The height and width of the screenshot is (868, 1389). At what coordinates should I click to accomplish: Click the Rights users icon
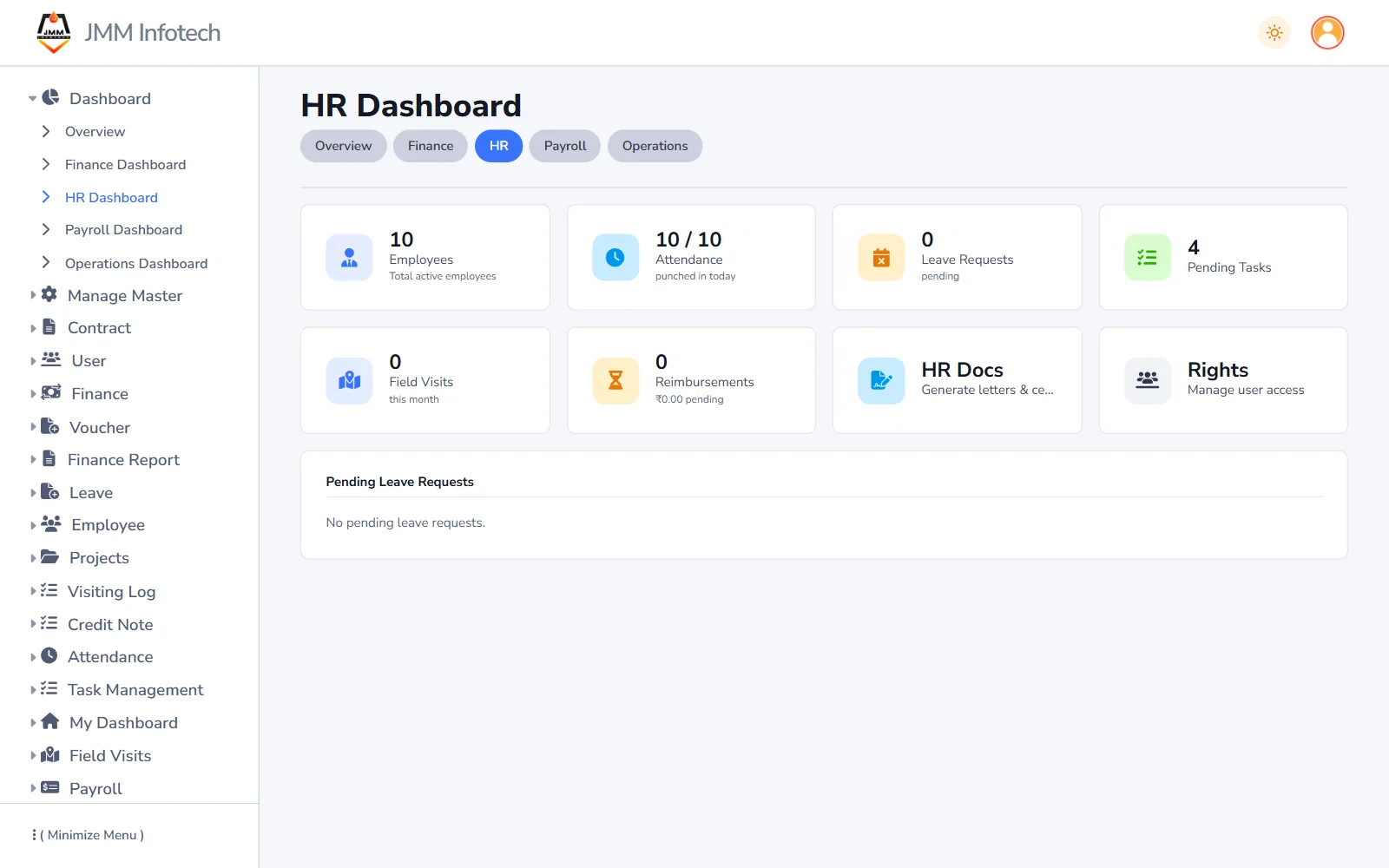1148,380
